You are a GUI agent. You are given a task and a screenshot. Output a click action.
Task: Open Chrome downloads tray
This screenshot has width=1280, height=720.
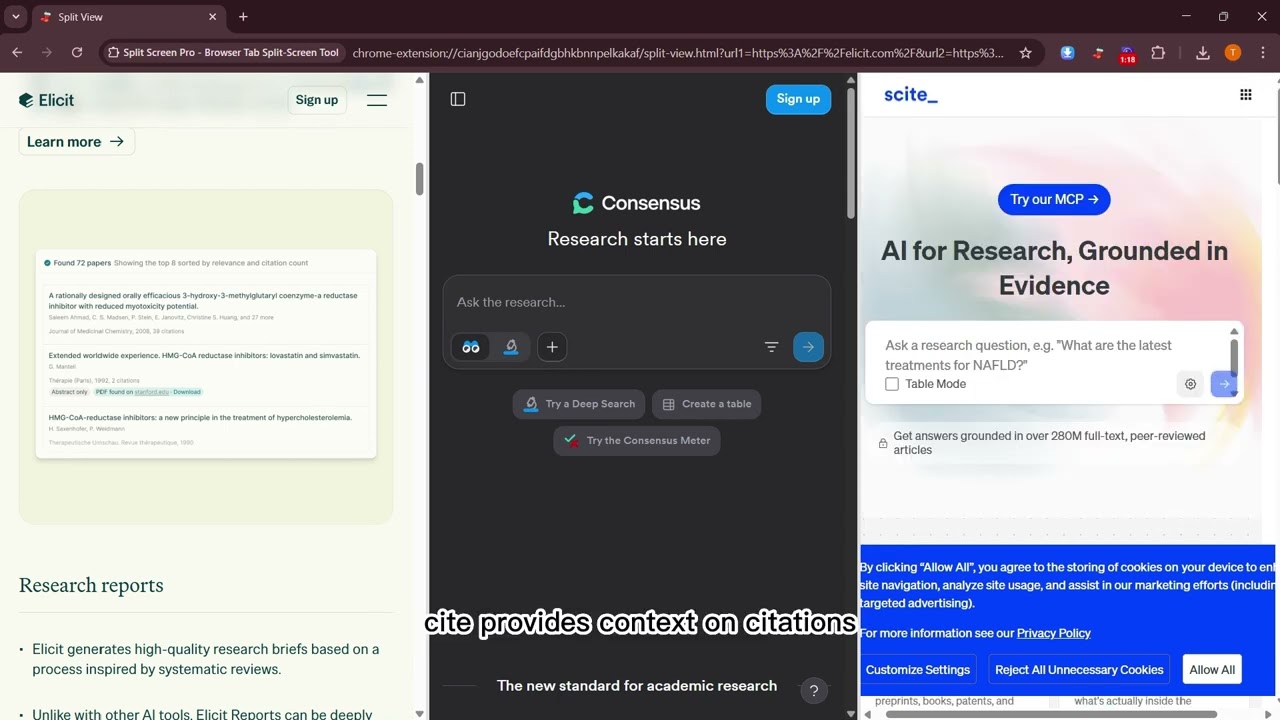(x=1203, y=53)
